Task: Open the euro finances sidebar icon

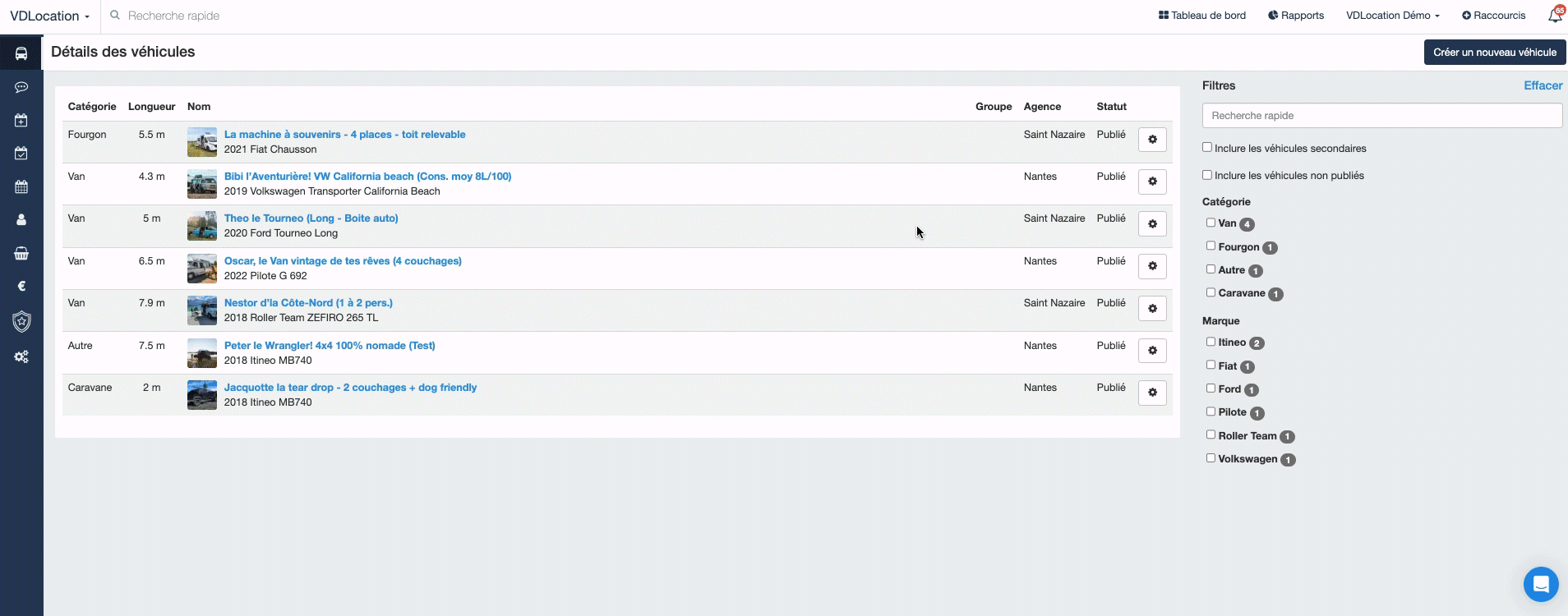Action: [21, 287]
